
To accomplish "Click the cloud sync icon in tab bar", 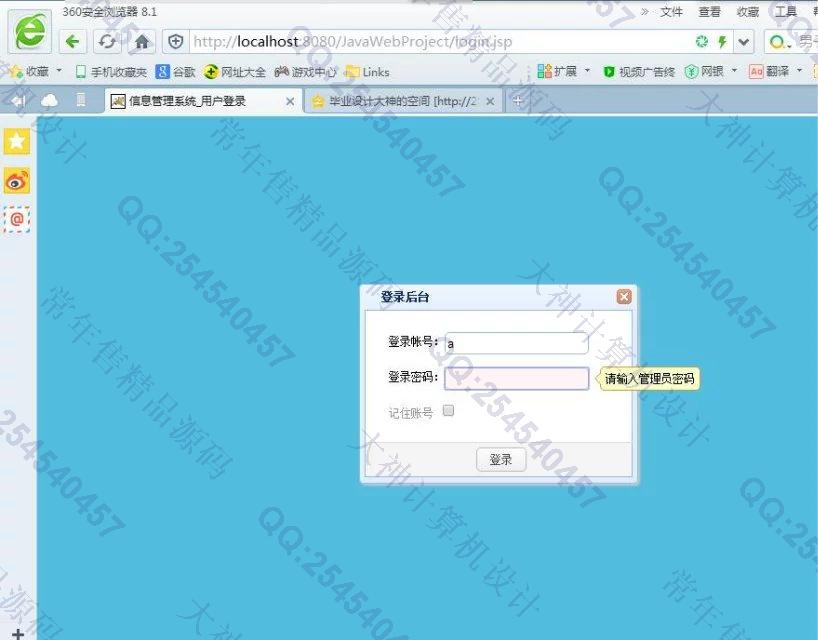I will tap(50, 100).
